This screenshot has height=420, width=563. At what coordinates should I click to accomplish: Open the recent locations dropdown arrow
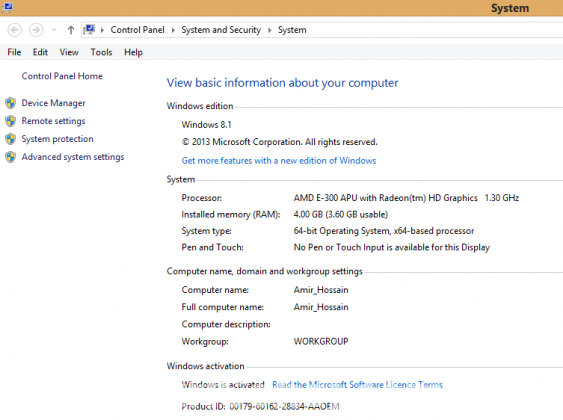click(54, 30)
